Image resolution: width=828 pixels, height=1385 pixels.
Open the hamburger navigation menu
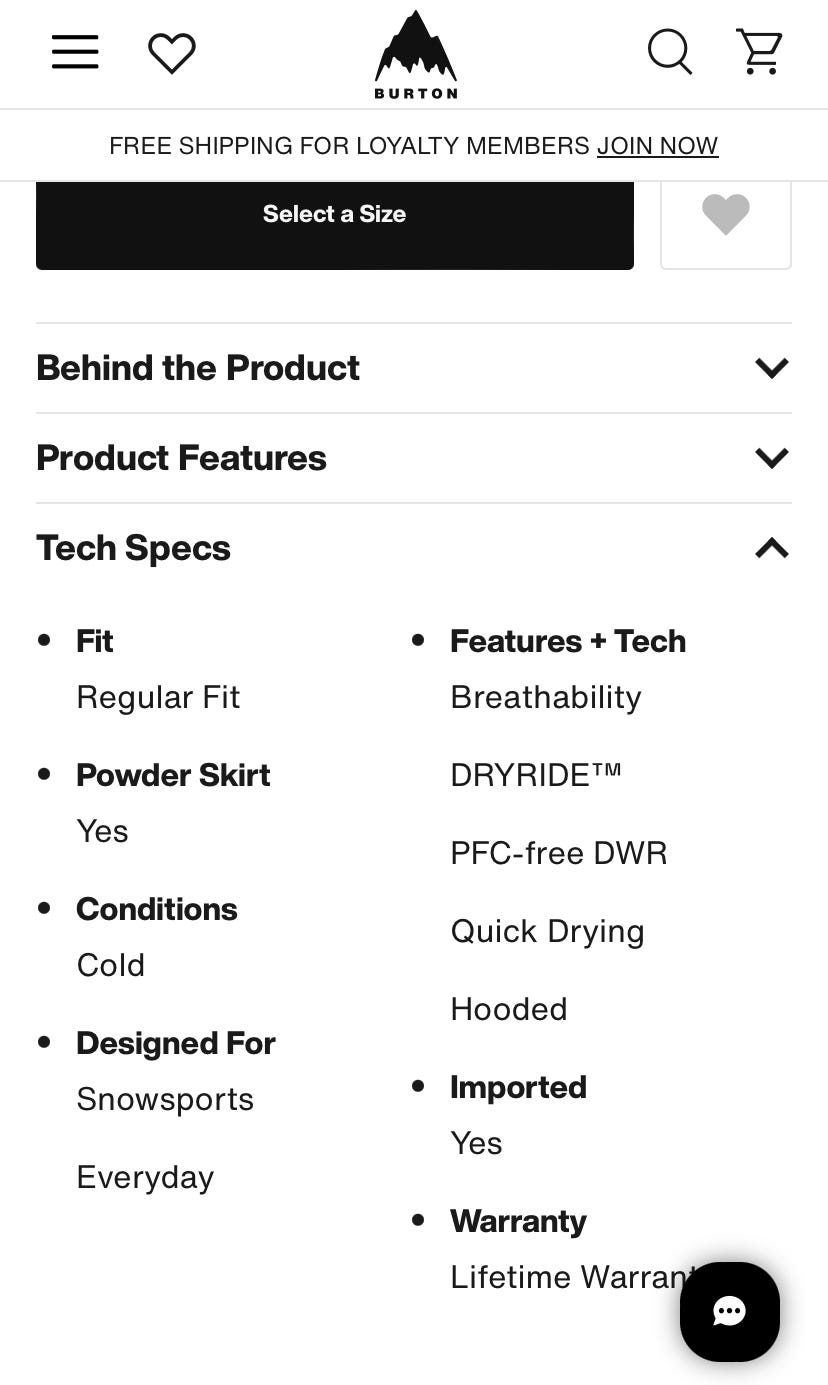click(75, 52)
